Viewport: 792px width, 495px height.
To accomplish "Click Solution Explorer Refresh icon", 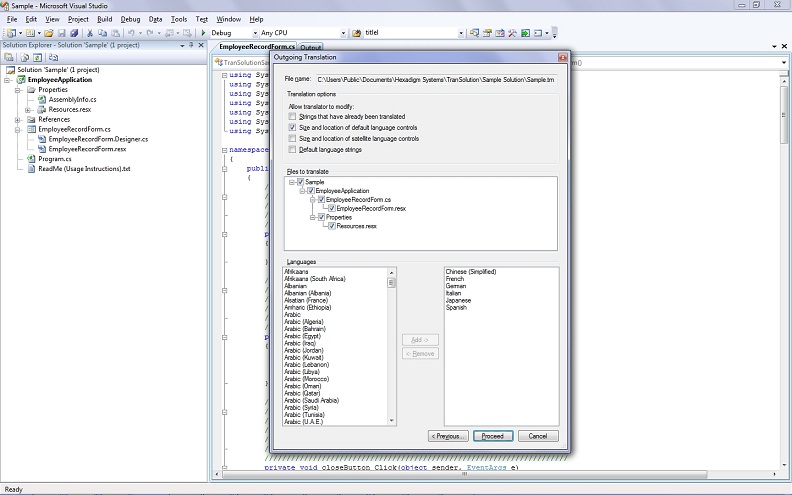I will tap(37, 57).
